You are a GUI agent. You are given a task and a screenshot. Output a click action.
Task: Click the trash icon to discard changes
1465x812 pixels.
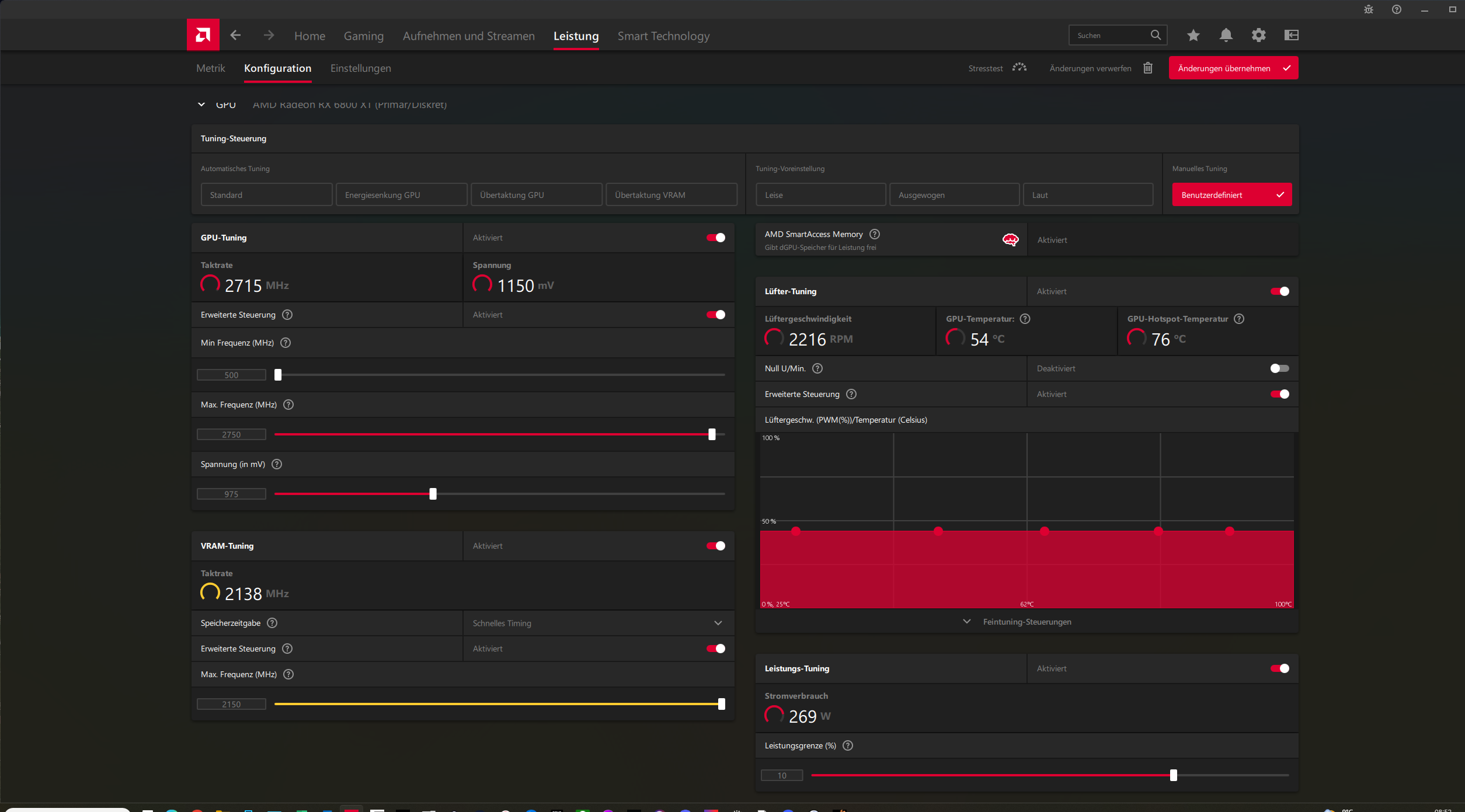pos(1147,68)
